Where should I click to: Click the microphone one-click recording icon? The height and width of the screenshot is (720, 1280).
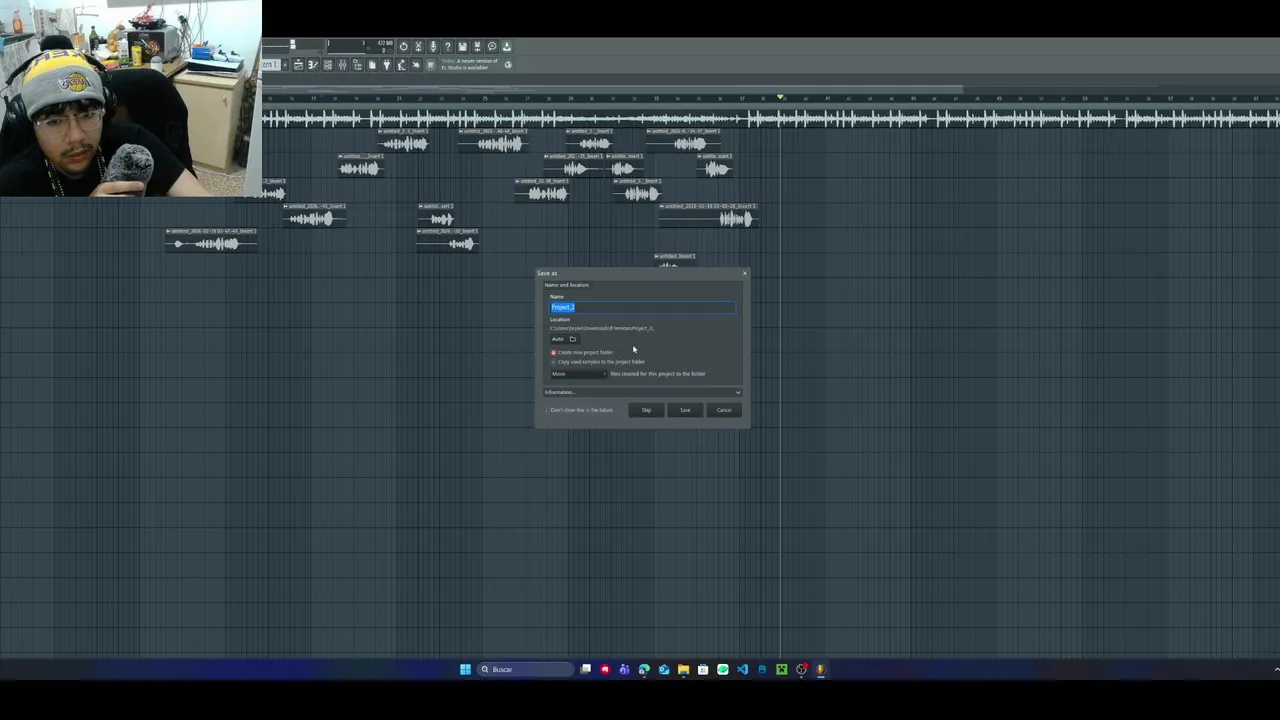pos(433,46)
